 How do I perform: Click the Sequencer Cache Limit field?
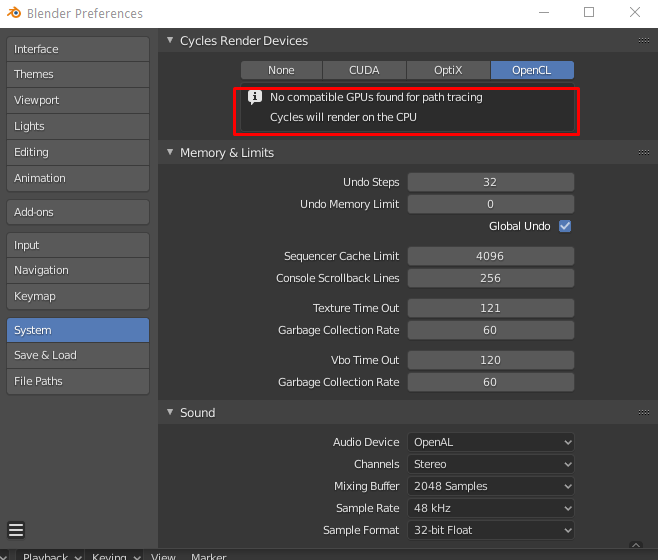click(491, 256)
